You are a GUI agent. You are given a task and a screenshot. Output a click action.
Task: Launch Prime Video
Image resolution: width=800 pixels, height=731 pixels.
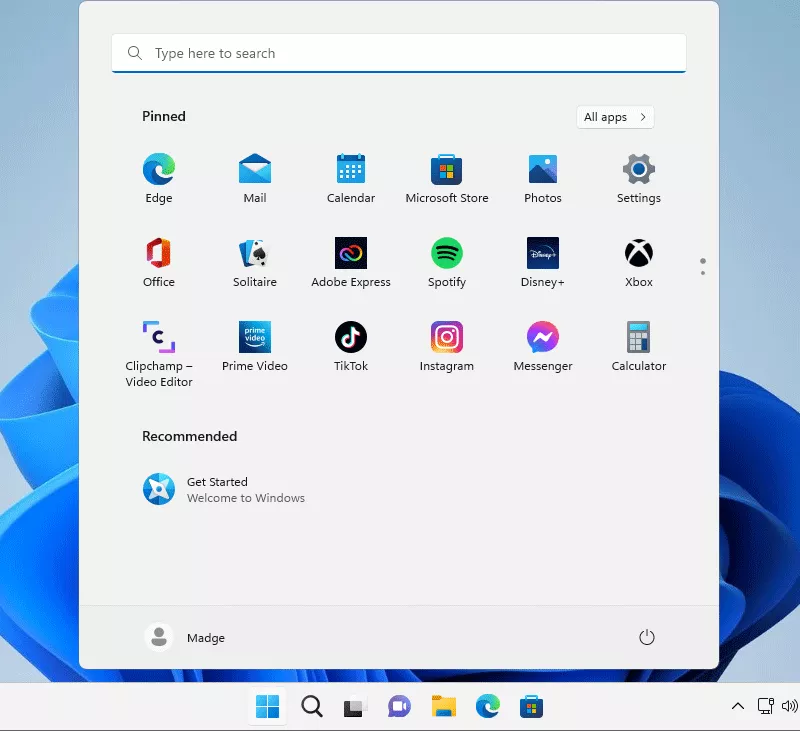[254, 337]
